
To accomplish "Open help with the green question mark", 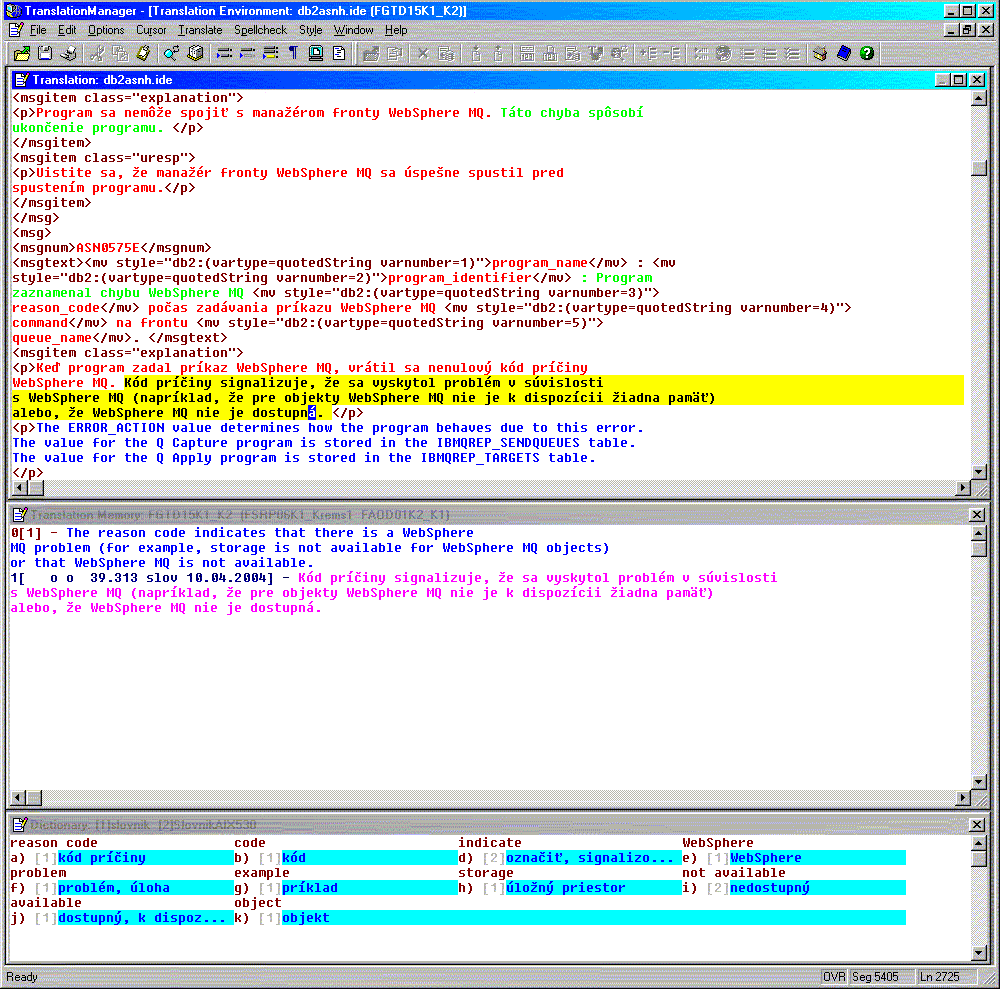I will coord(867,54).
